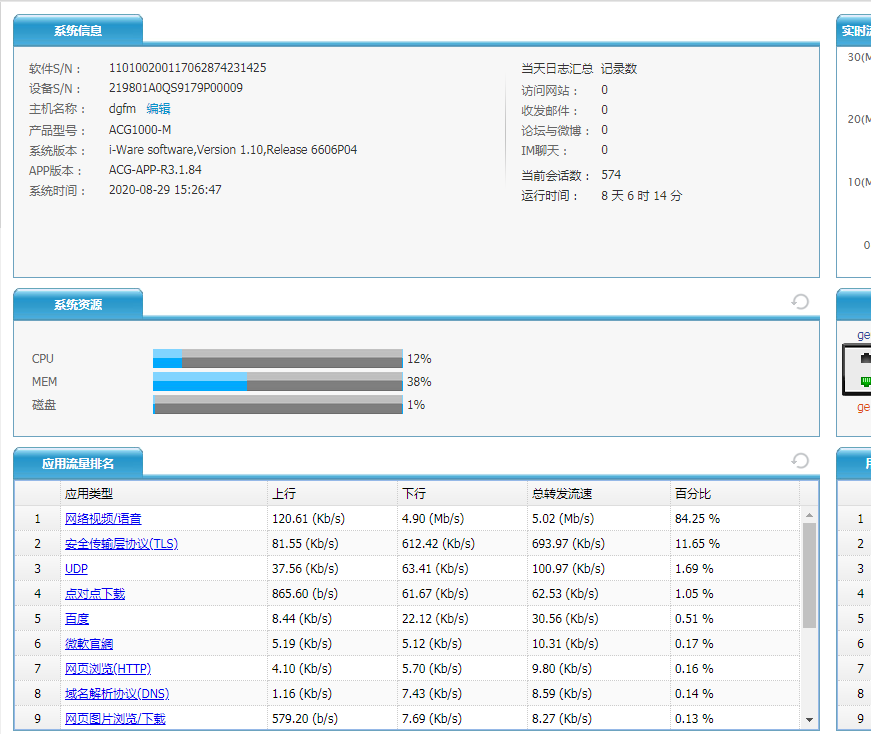Click the MEM usage bar
The image size is (871, 734).
[x=278, y=382]
